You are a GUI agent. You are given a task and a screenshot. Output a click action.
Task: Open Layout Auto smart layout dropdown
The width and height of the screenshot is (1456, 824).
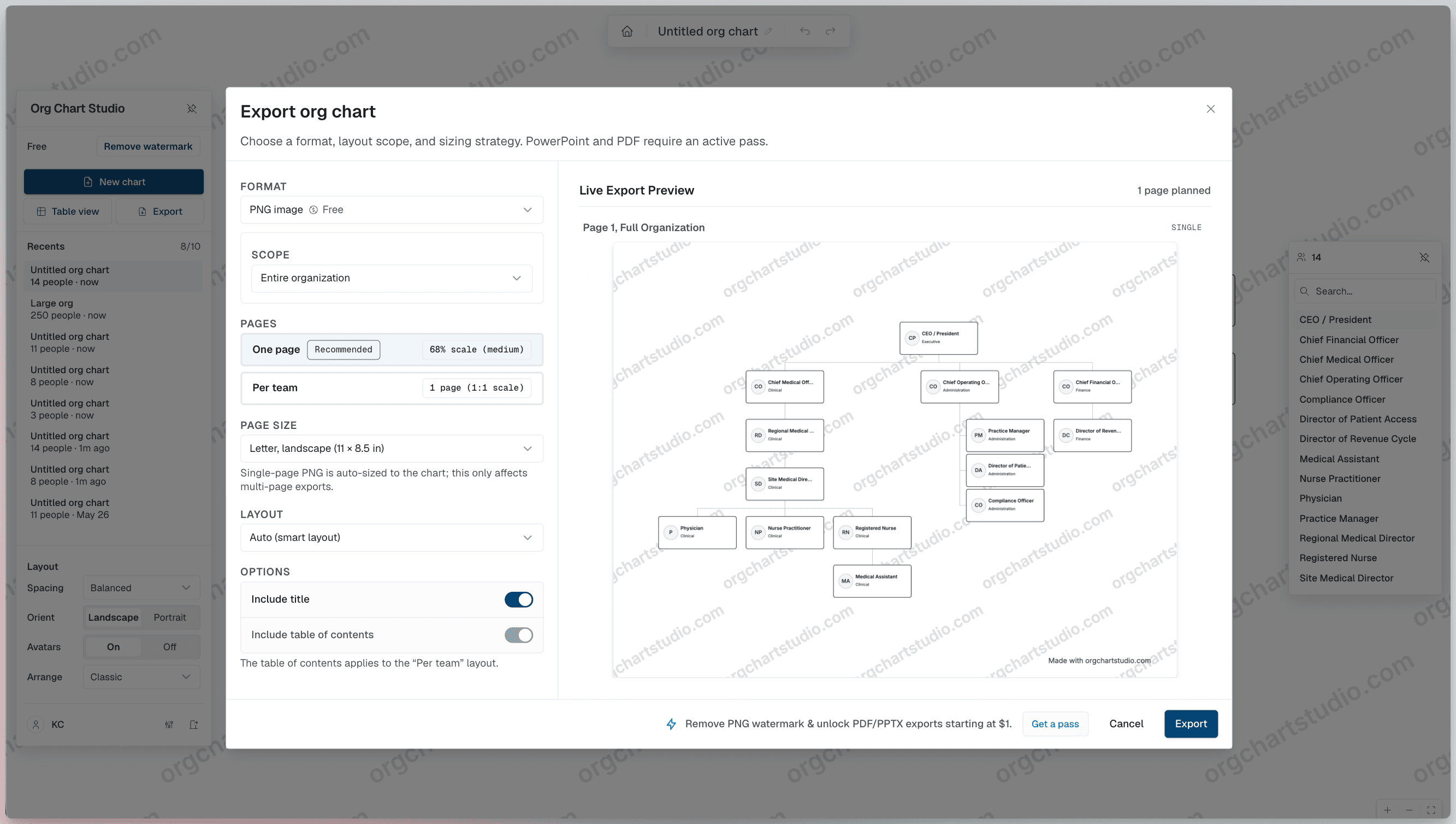pos(392,538)
